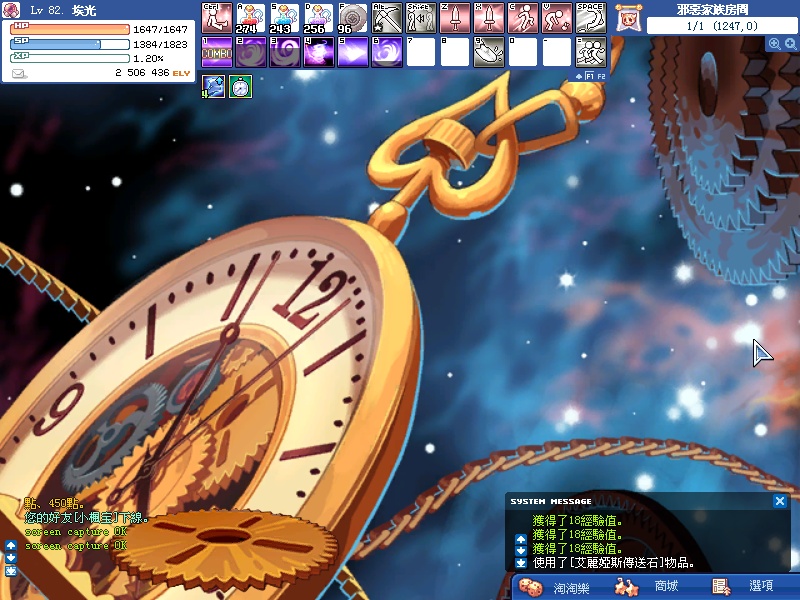Screen dimensions: 800x600
Task: Click the star icon beside 商城
Action: tap(627, 587)
